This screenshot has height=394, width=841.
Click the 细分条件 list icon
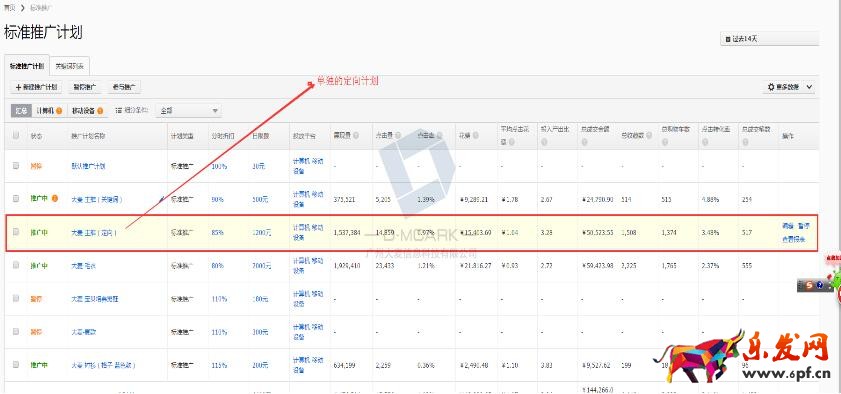pos(119,110)
